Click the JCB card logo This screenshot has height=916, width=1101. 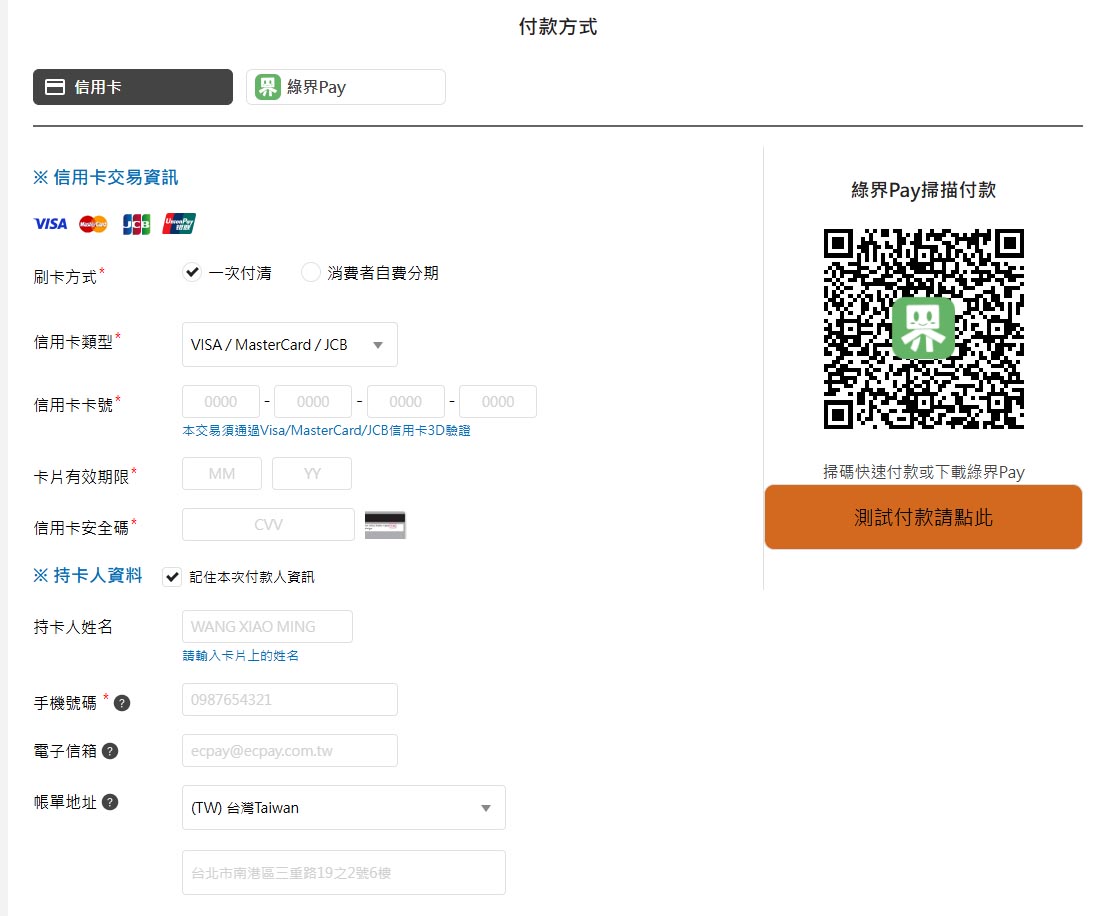136,224
